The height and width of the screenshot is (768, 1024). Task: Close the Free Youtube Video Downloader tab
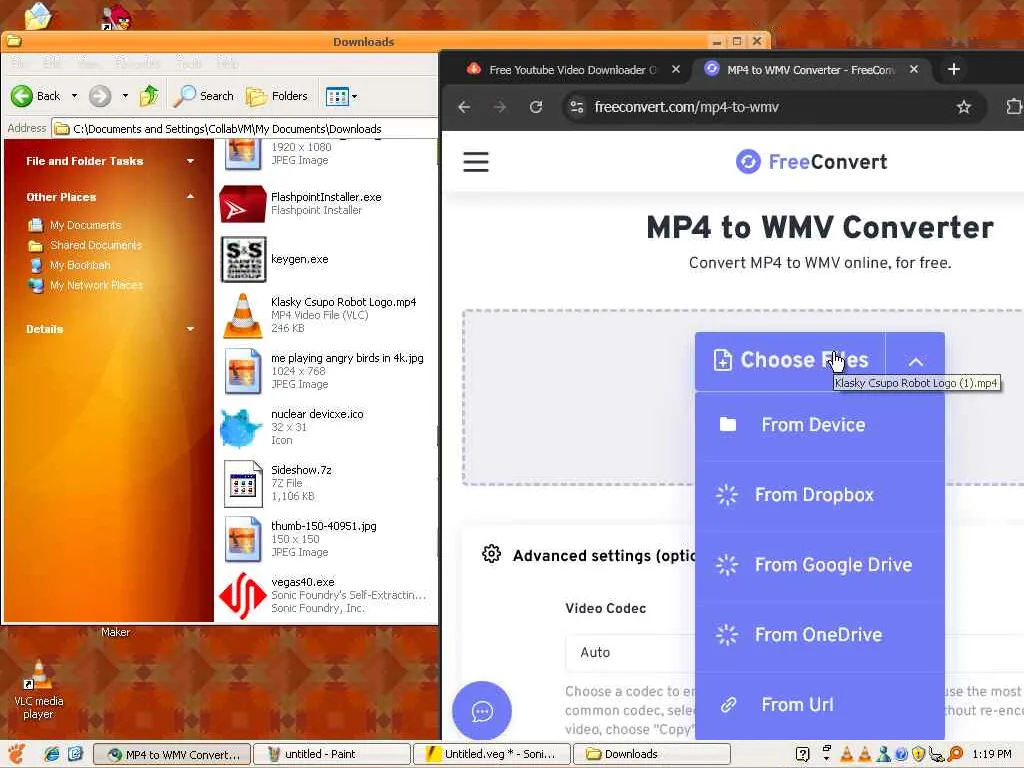pyautogui.click(x=676, y=69)
